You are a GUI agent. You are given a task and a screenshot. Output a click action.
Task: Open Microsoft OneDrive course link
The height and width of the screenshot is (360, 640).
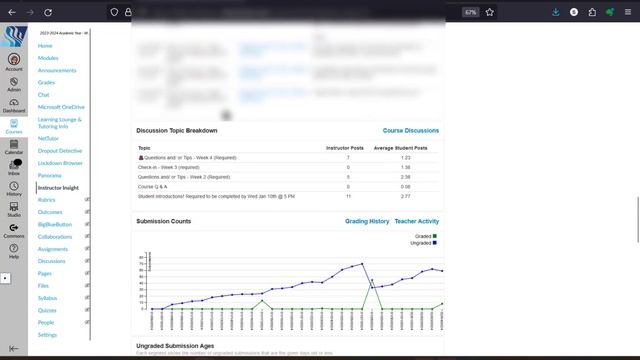click(x=61, y=107)
